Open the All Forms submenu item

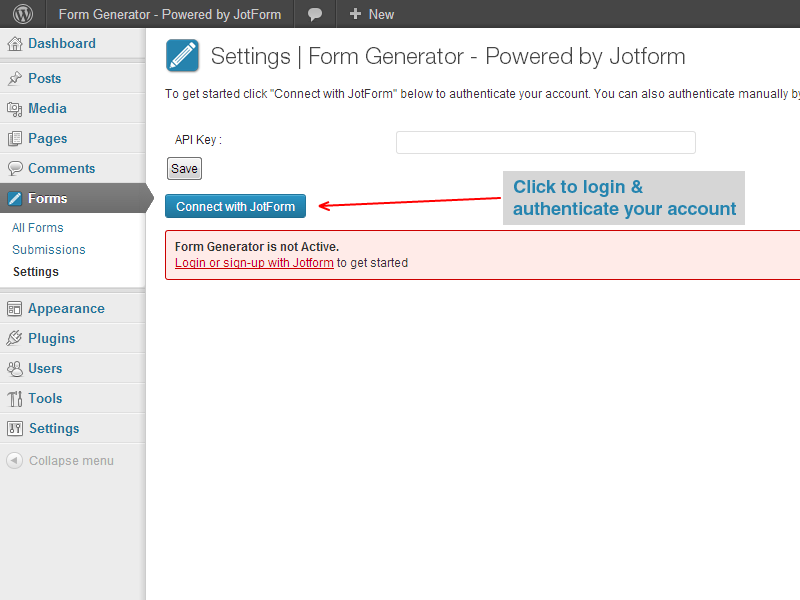tap(38, 228)
